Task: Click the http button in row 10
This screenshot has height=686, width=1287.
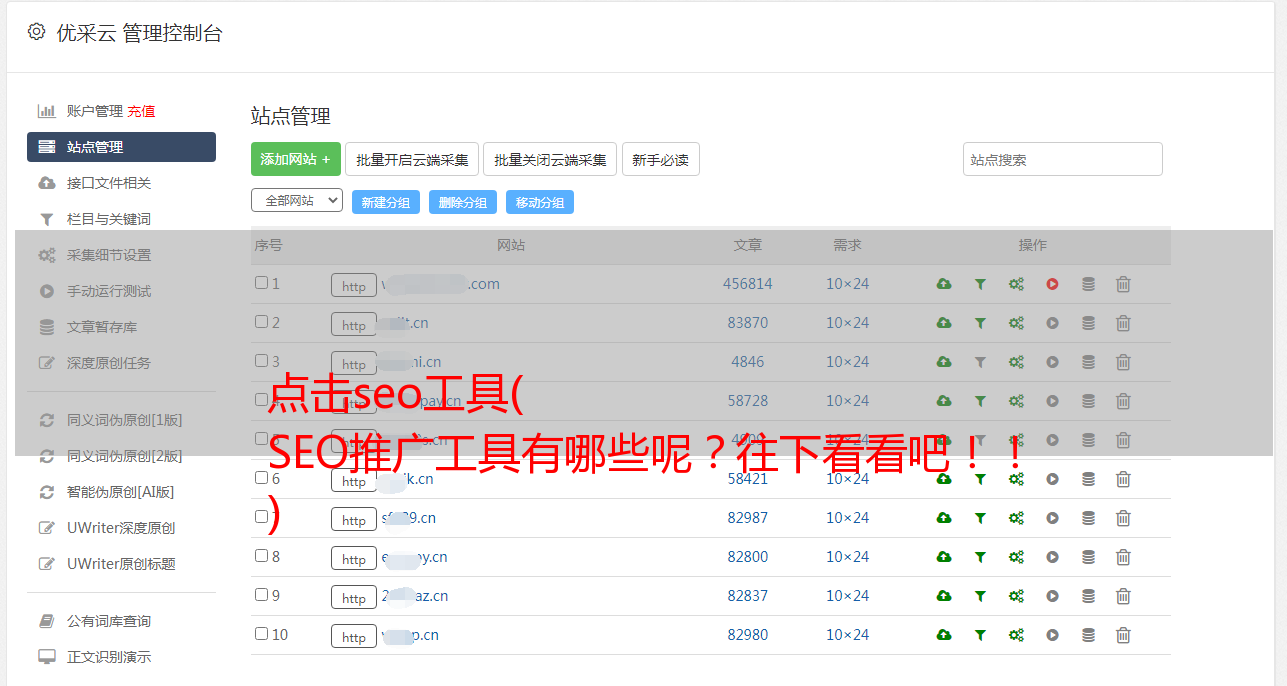Action: coord(354,637)
